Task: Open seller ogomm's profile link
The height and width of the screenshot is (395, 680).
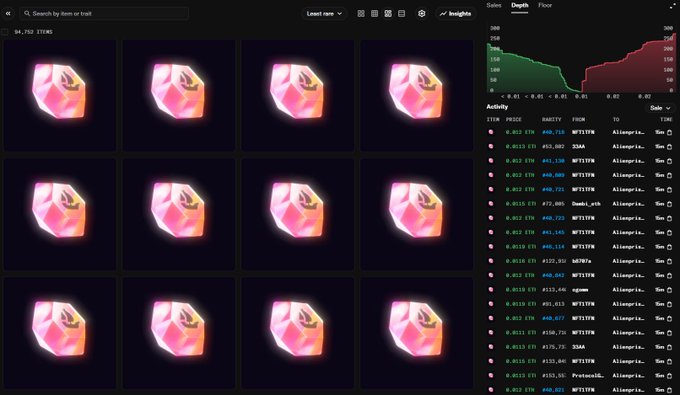Action: (x=580, y=290)
